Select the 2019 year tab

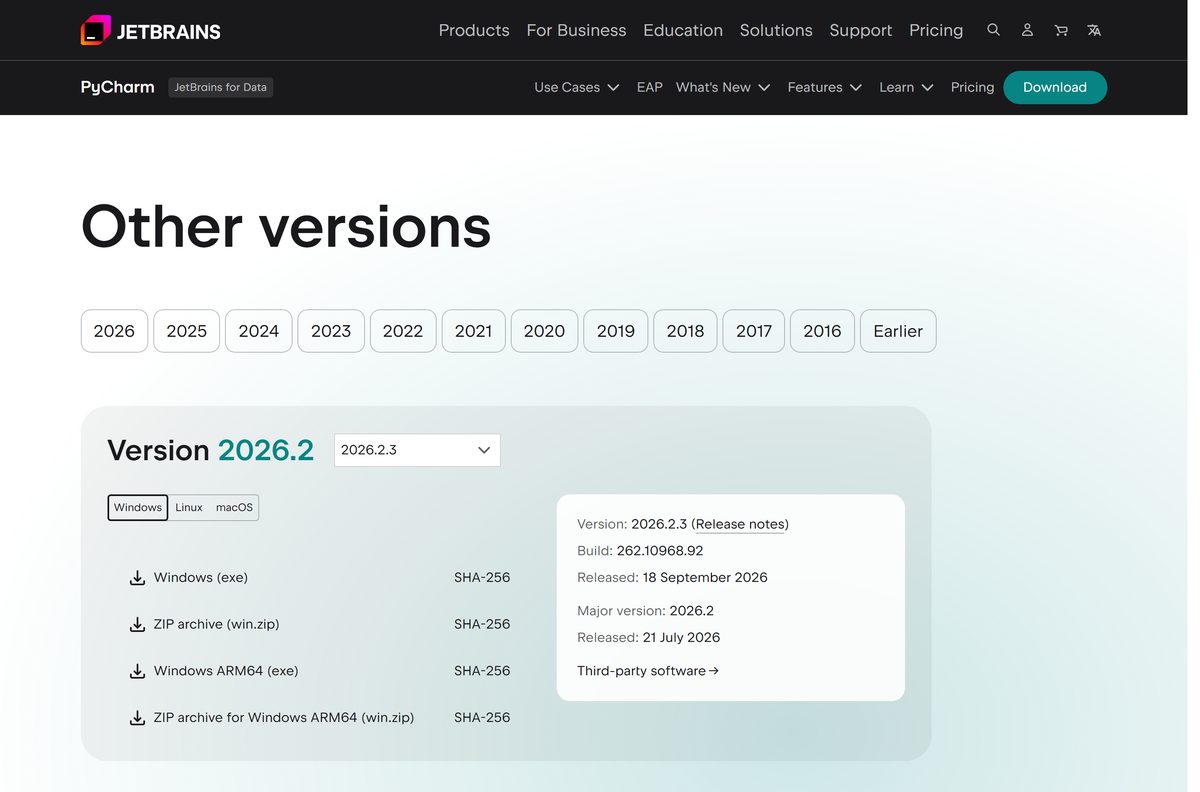tap(616, 331)
